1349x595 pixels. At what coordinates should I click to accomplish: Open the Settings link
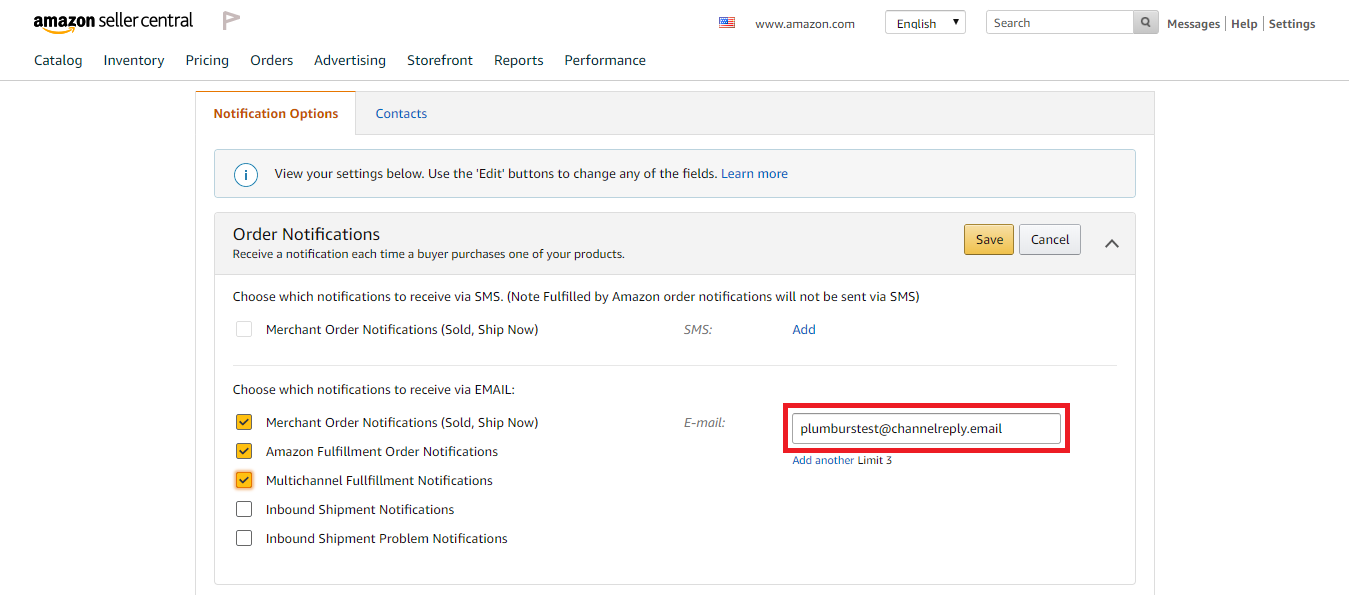pos(1292,24)
